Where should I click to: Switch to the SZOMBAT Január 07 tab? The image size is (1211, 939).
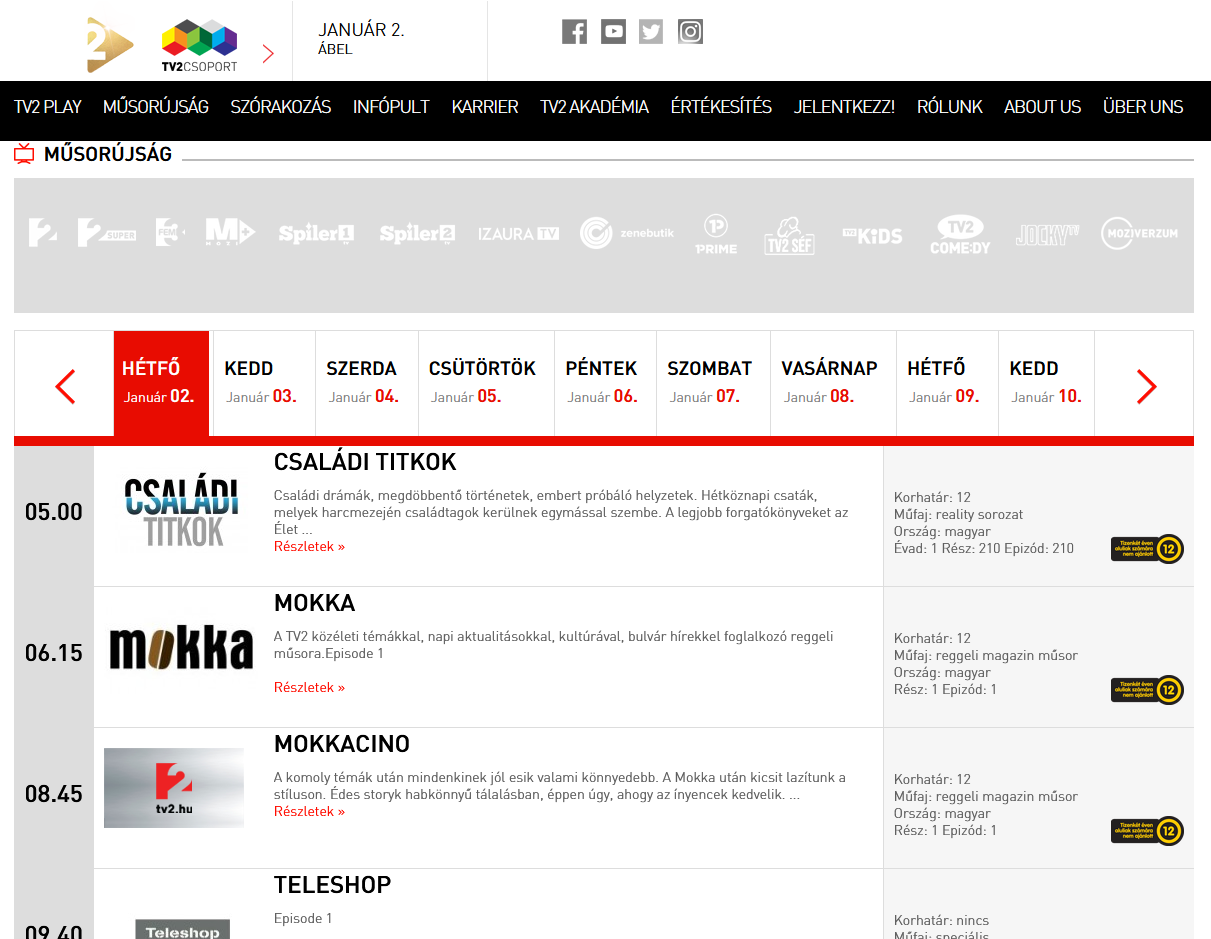712,383
